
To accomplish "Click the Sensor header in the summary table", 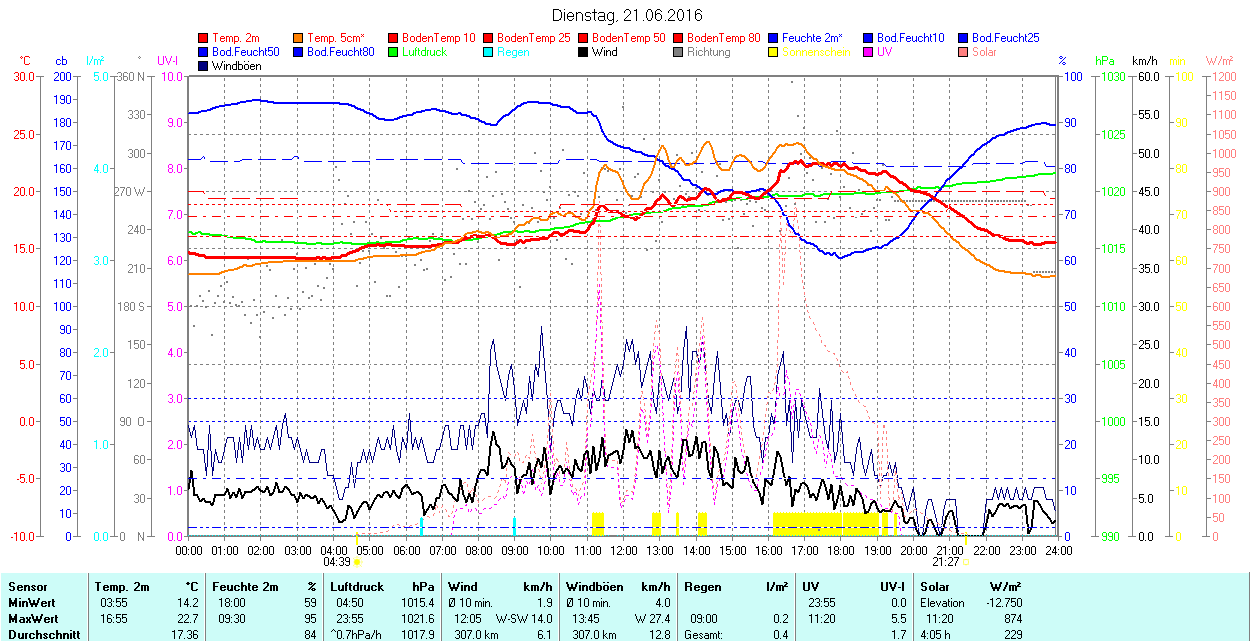I will (x=27, y=587).
